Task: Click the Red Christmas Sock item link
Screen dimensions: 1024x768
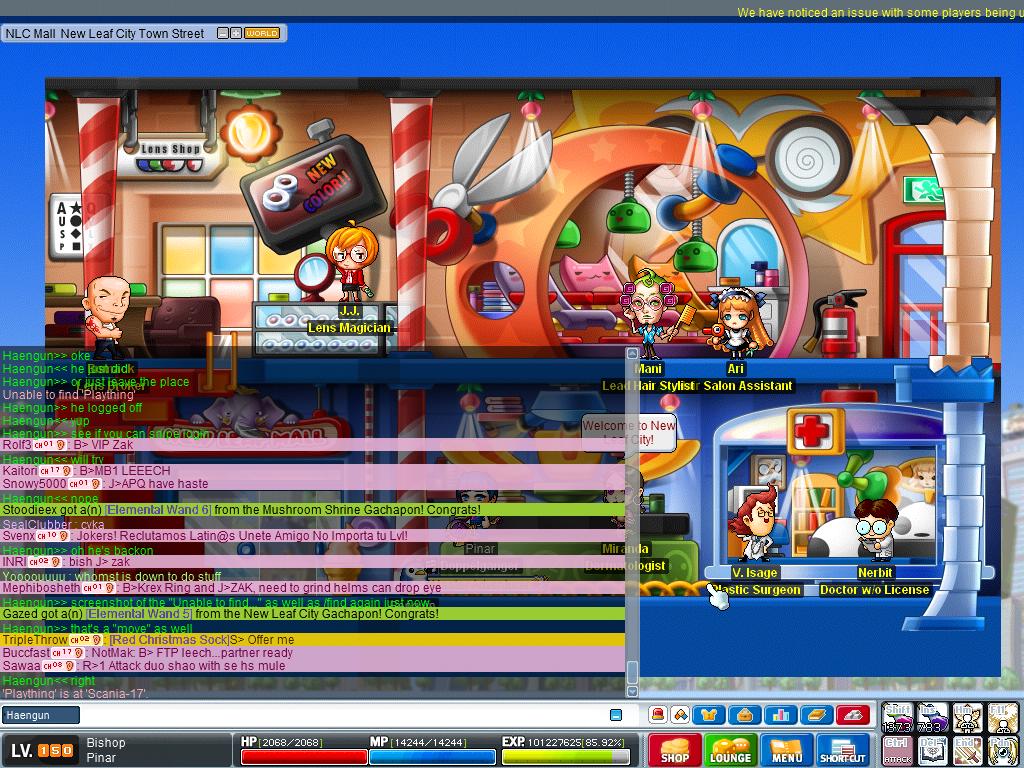Action: [169, 640]
